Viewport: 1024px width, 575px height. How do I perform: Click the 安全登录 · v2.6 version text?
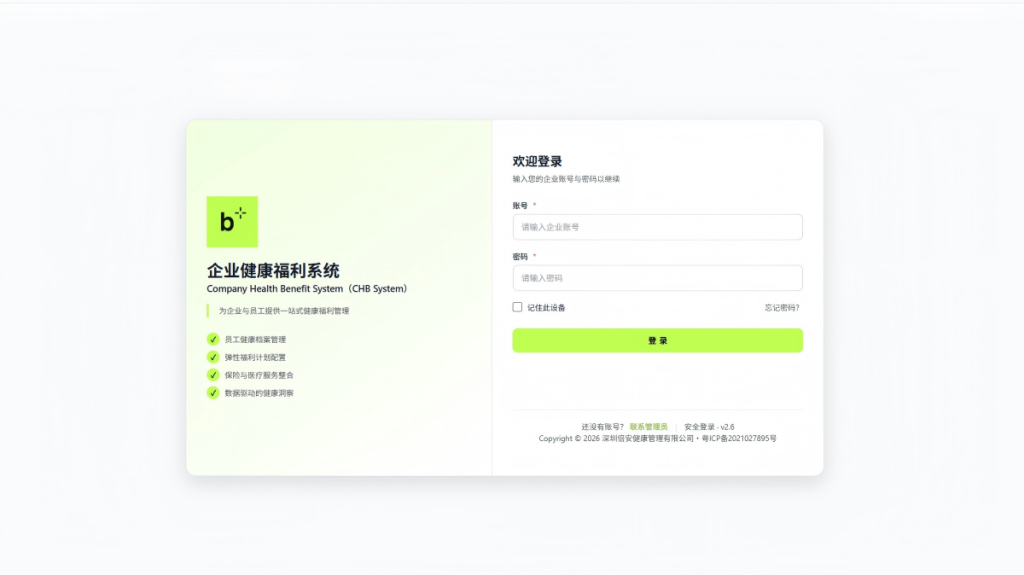click(709, 427)
